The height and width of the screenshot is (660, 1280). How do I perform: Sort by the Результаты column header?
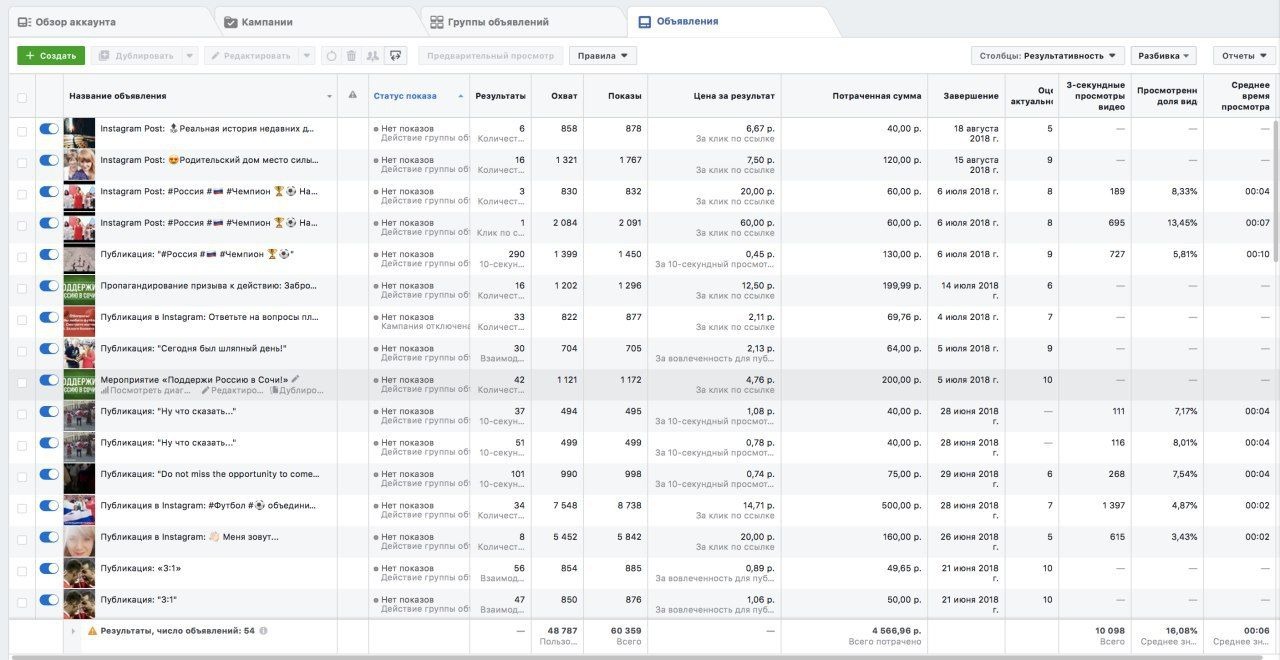pos(500,96)
